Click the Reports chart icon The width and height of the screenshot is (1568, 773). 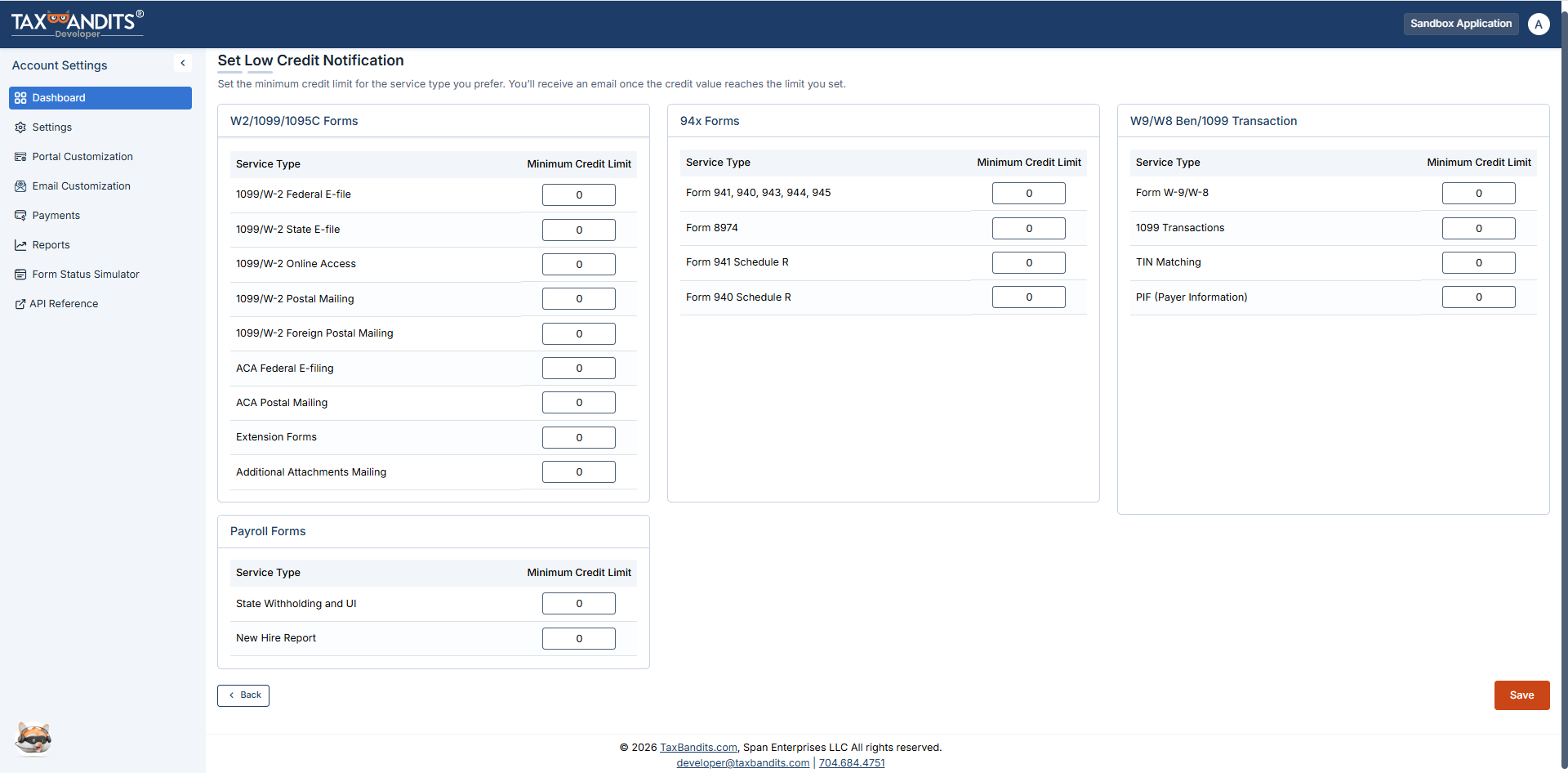click(x=20, y=245)
